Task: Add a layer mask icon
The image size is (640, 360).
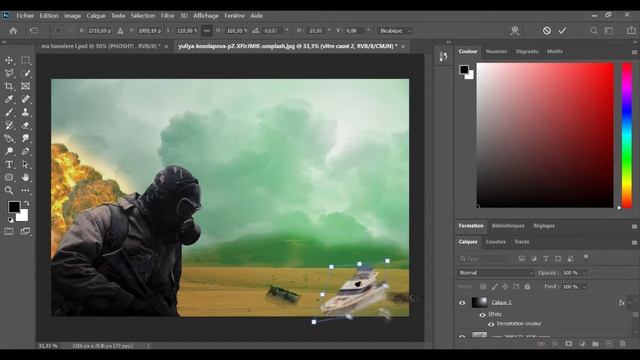Action: pos(569,344)
